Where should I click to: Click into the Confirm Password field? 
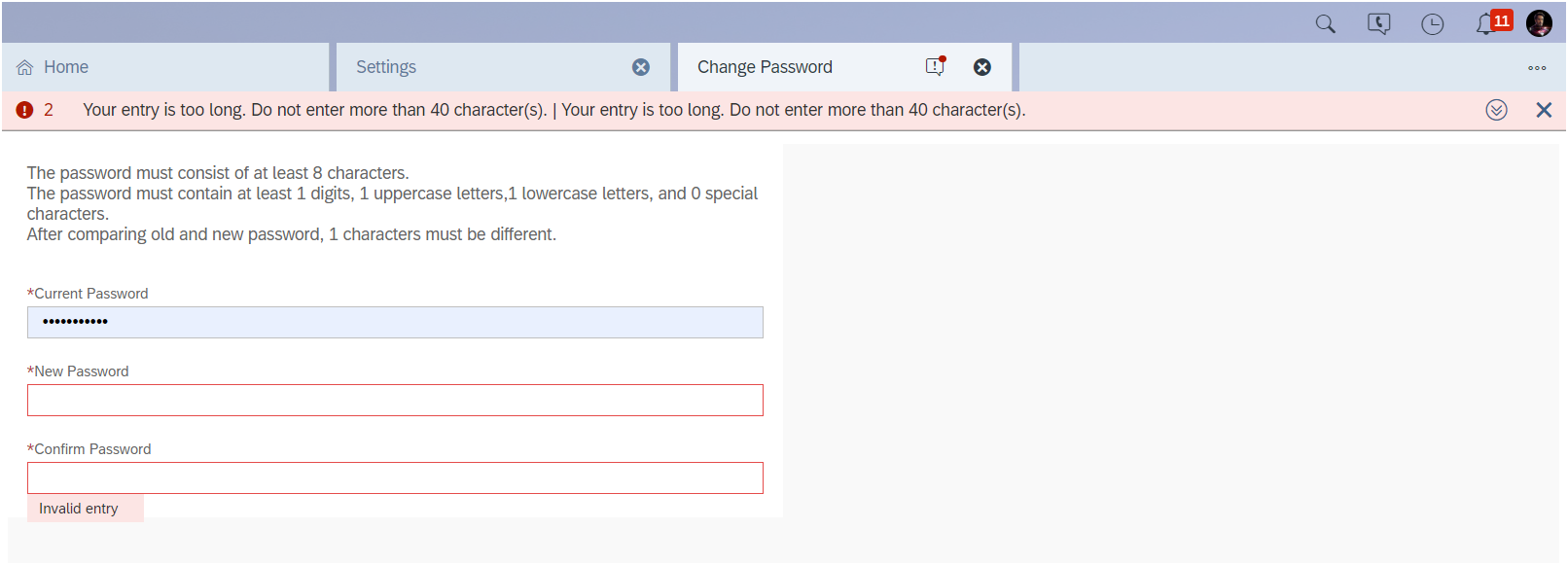pyautogui.click(x=395, y=477)
